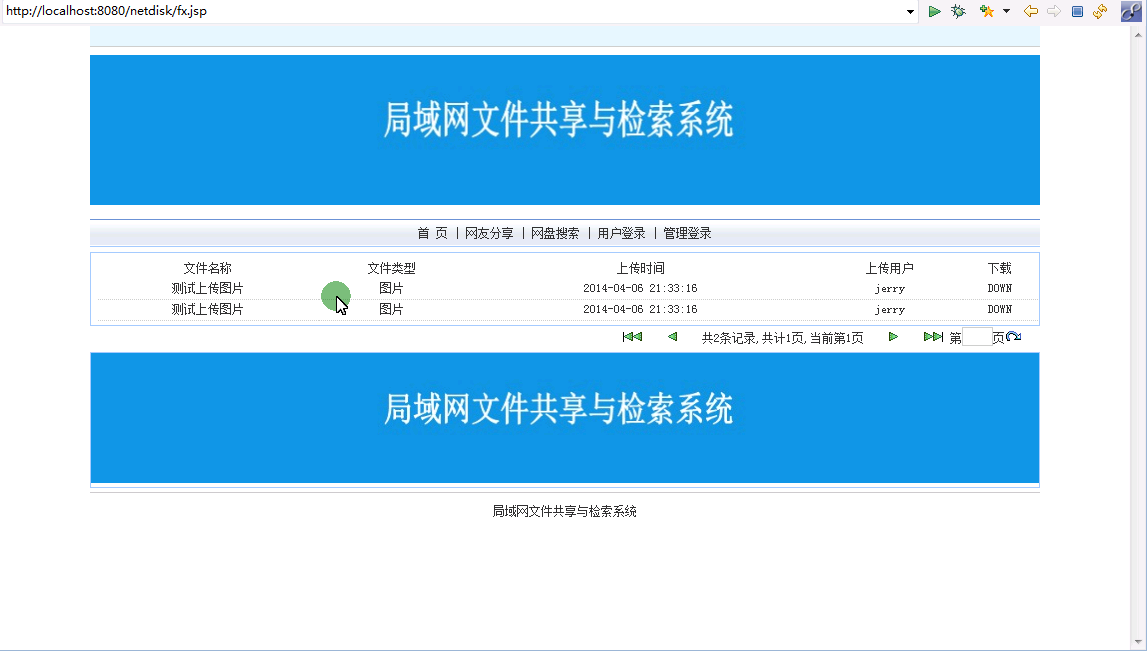Click the URL address bar
1147x651 pixels.
point(454,11)
